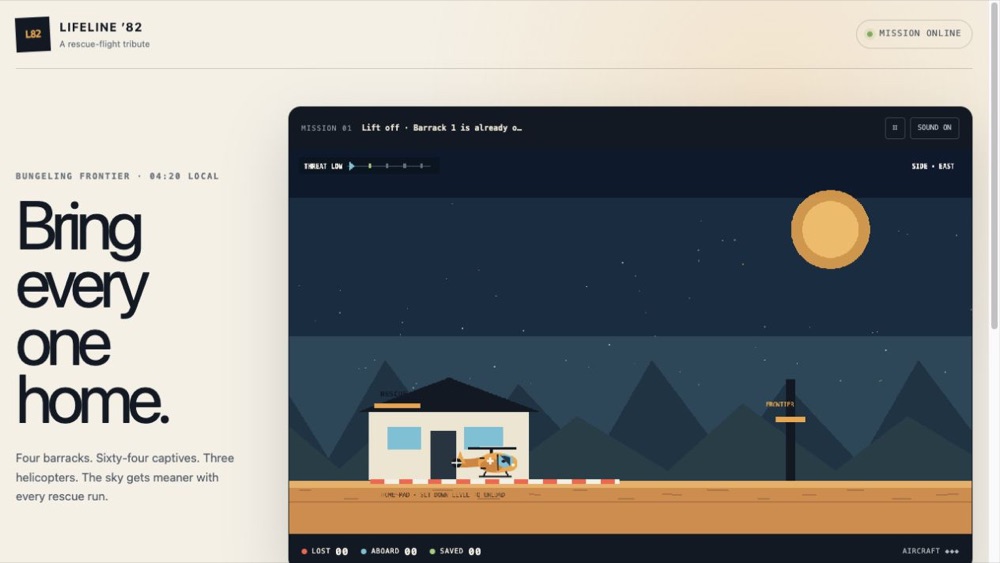Click the blue arrow on threat meter
Image resolution: width=1000 pixels, height=563 pixels.
[x=351, y=166]
